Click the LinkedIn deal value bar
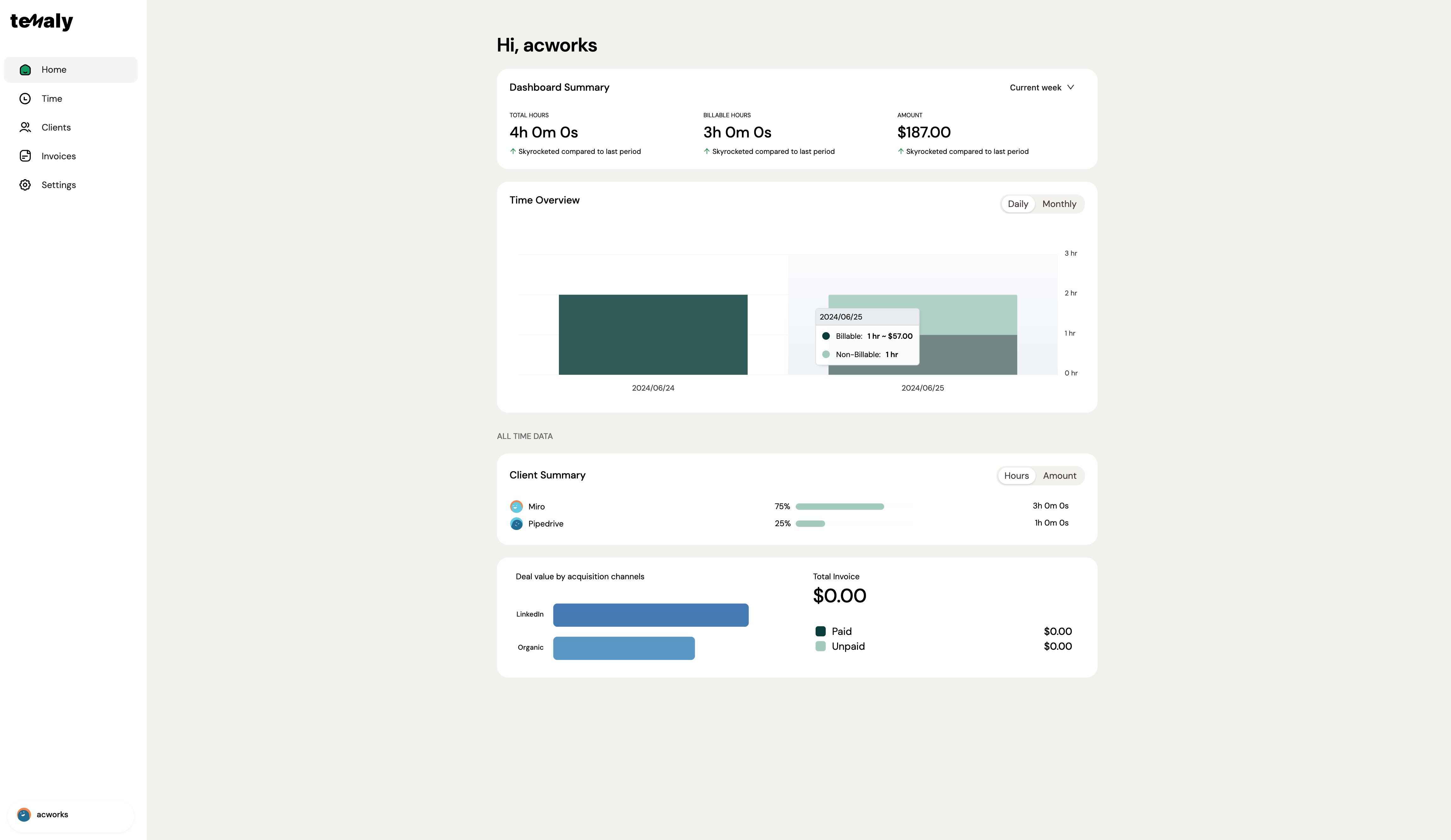This screenshot has width=1451, height=840. (x=651, y=615)
